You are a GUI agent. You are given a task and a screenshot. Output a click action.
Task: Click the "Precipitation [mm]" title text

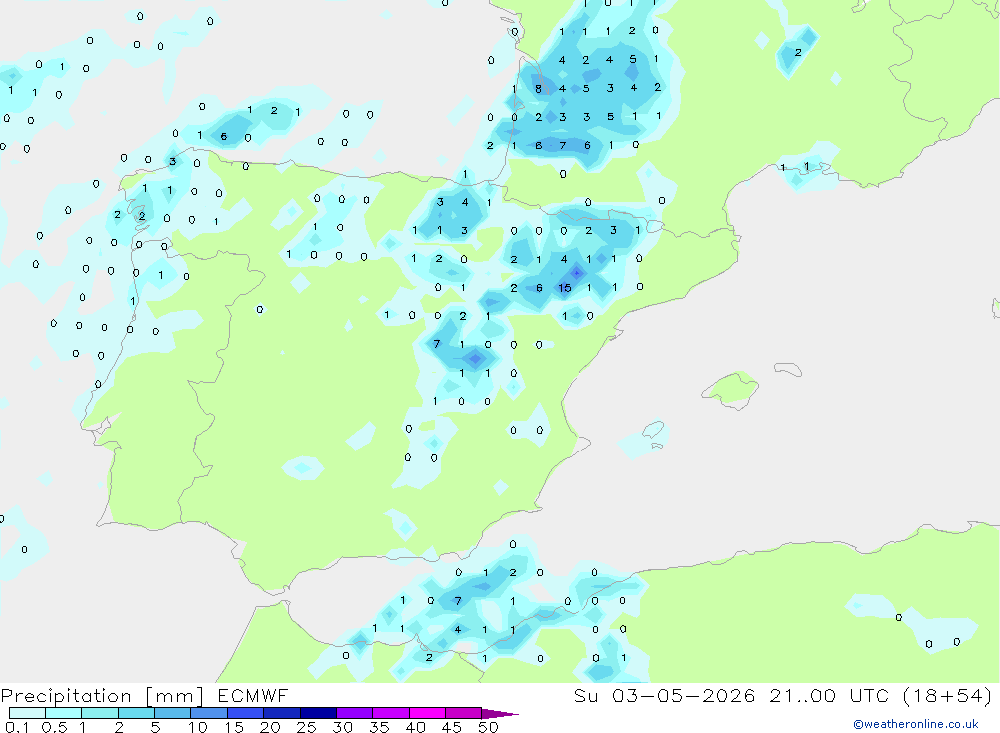point(102,696)
